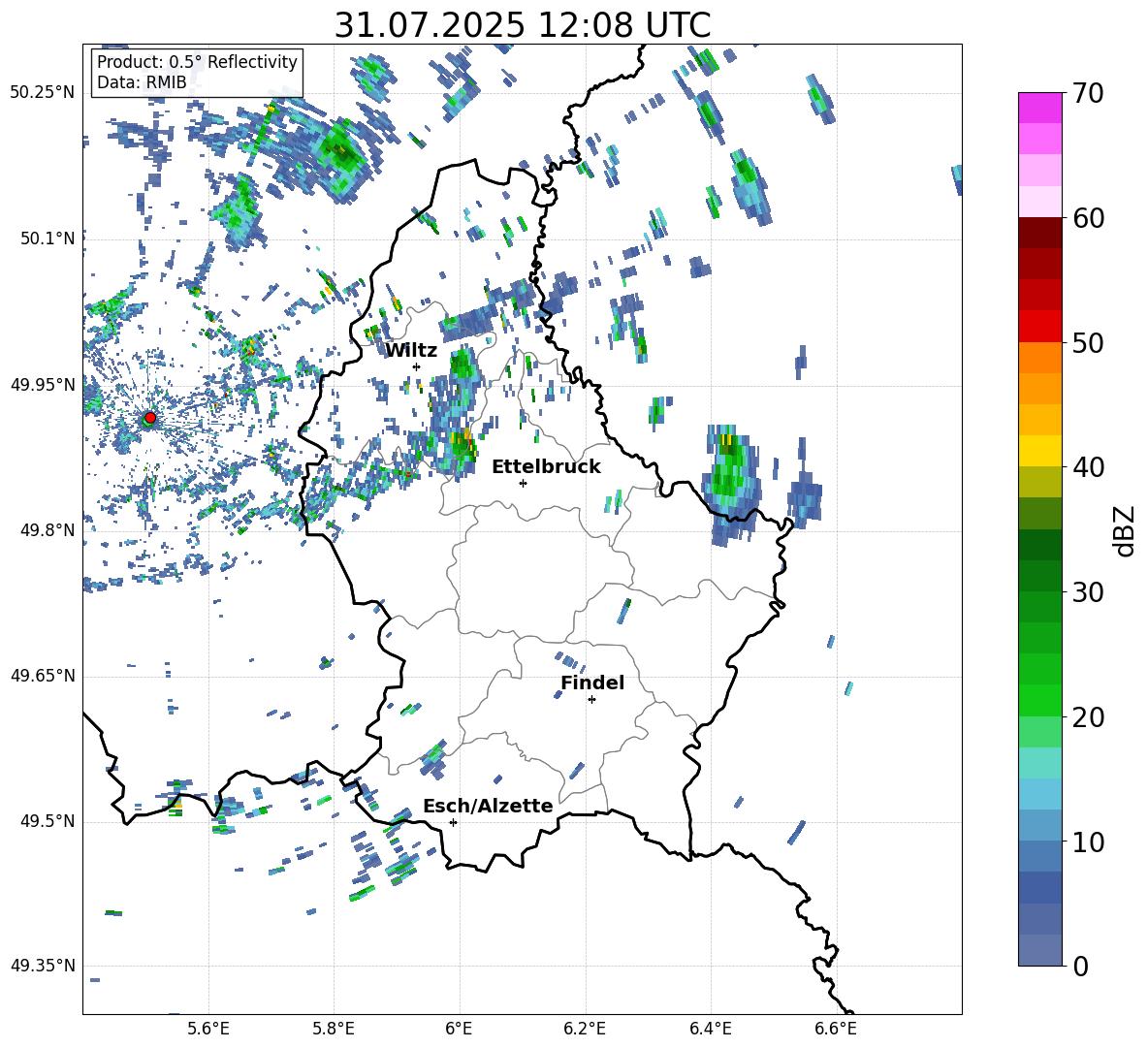This screenshot has height=1048, width=1148.
Task: Select the Findel city label
Action: point(592,683)
